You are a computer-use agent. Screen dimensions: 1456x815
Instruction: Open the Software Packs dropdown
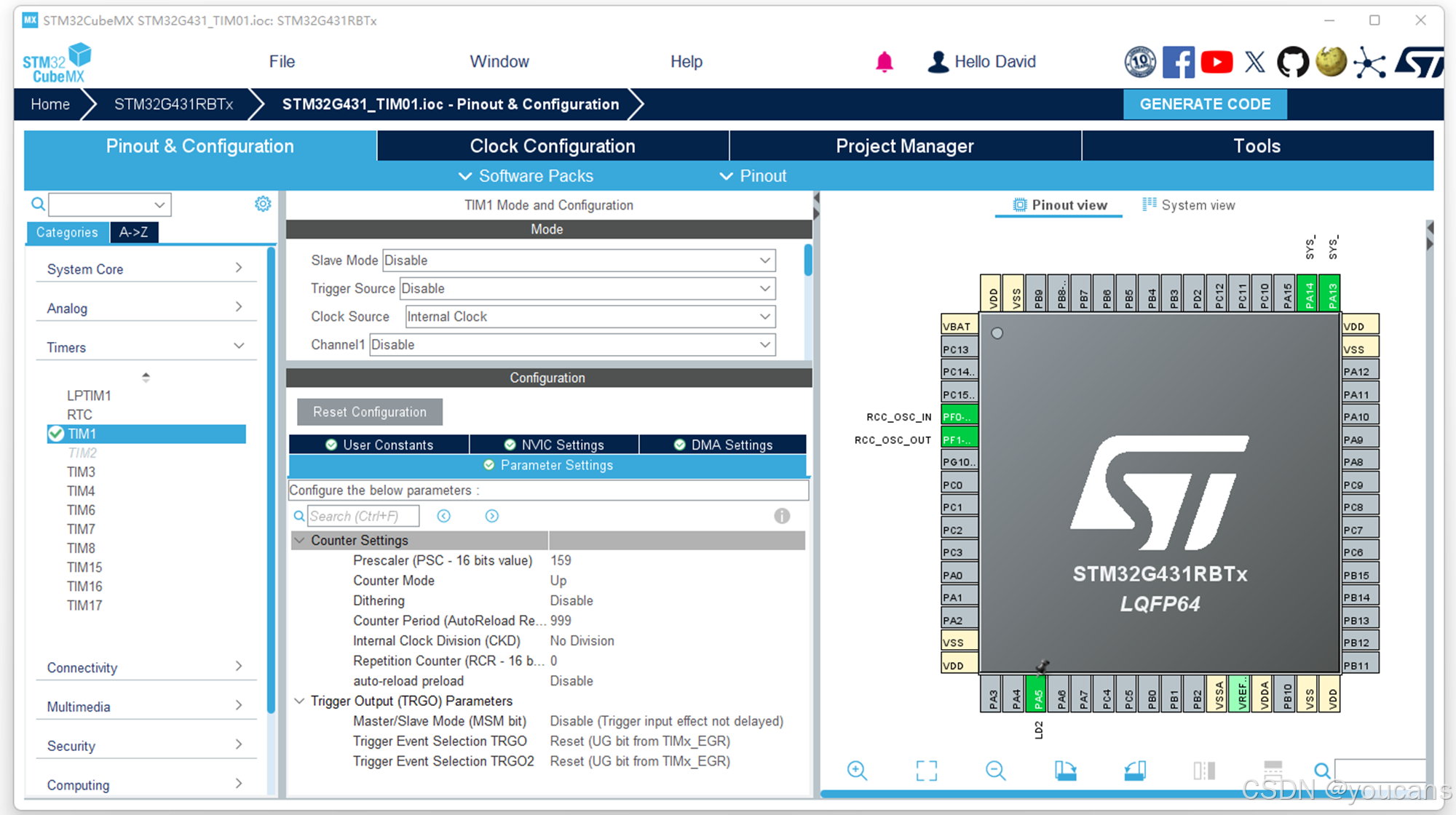click(526, 176)
